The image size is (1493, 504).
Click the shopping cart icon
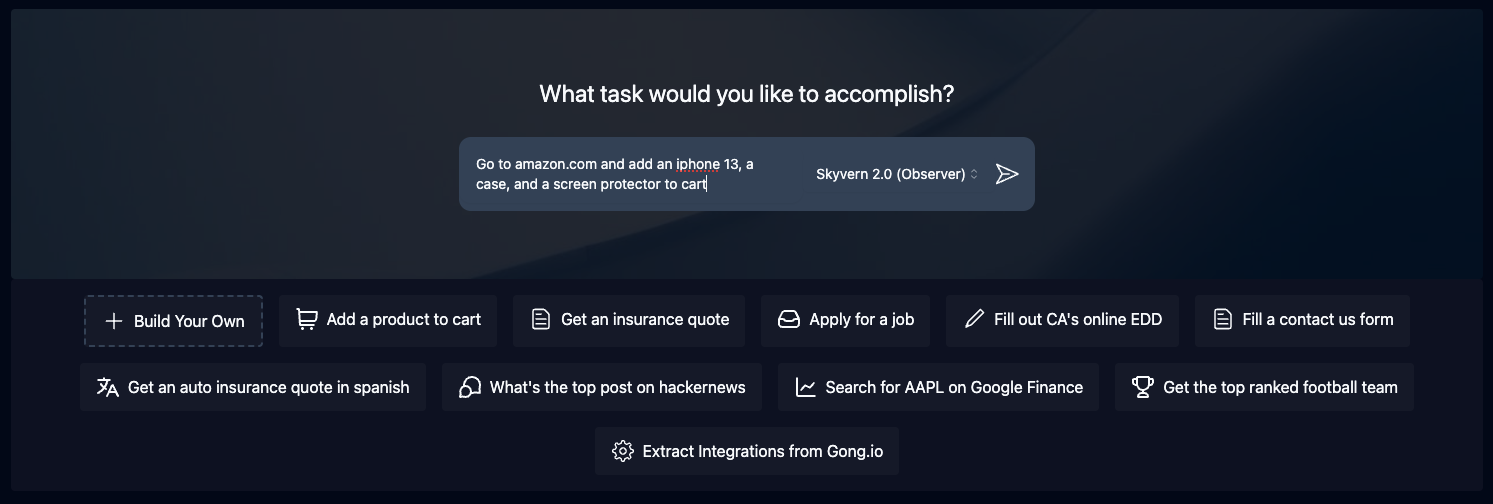tap(306, 320)
